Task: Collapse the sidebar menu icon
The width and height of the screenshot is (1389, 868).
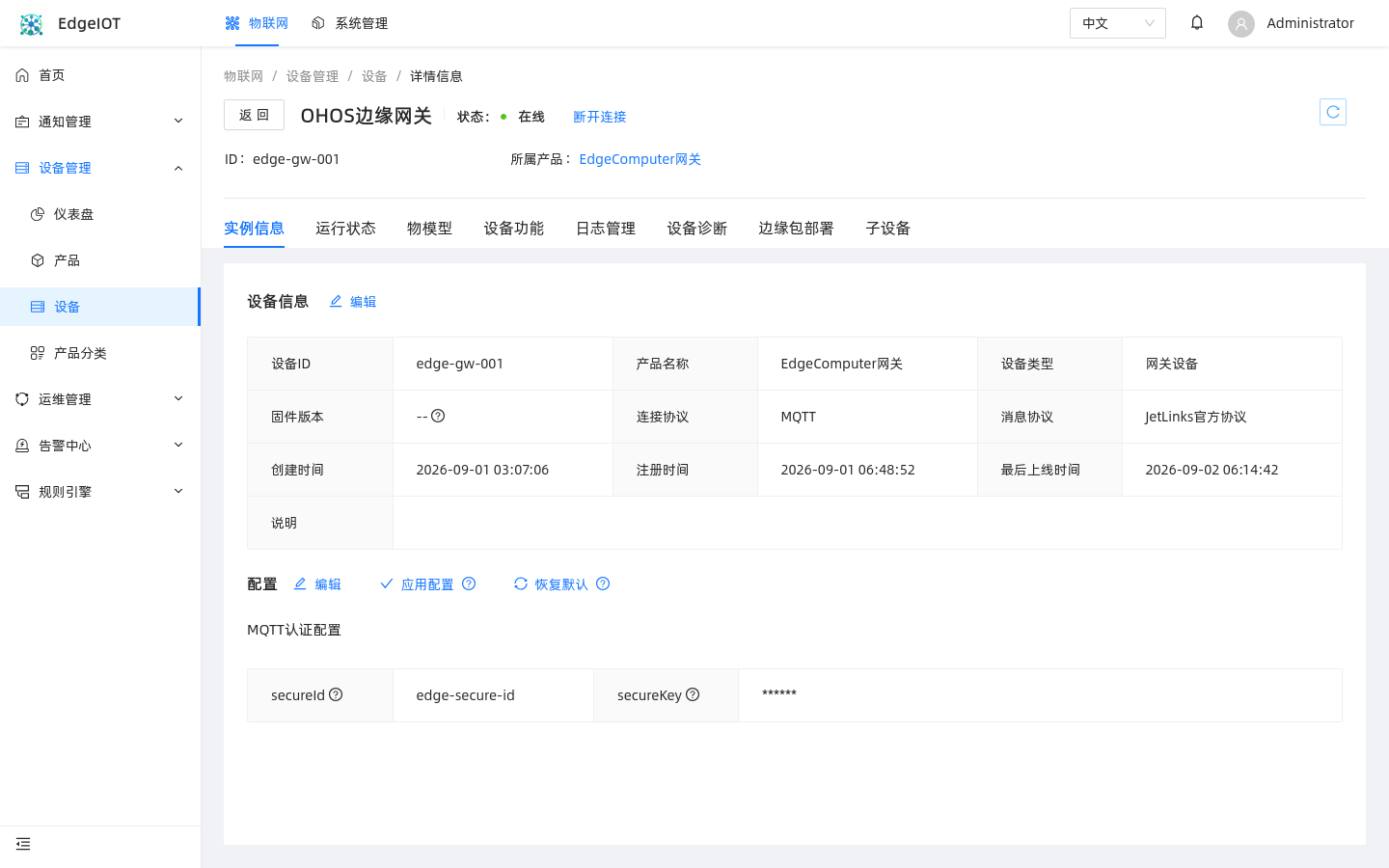Action: tap(23, 844)
